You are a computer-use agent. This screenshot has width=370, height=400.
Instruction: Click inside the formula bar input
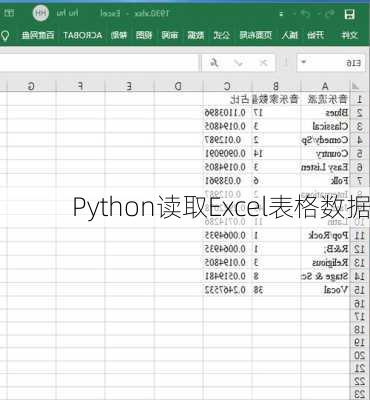click(x=99, y=62)
